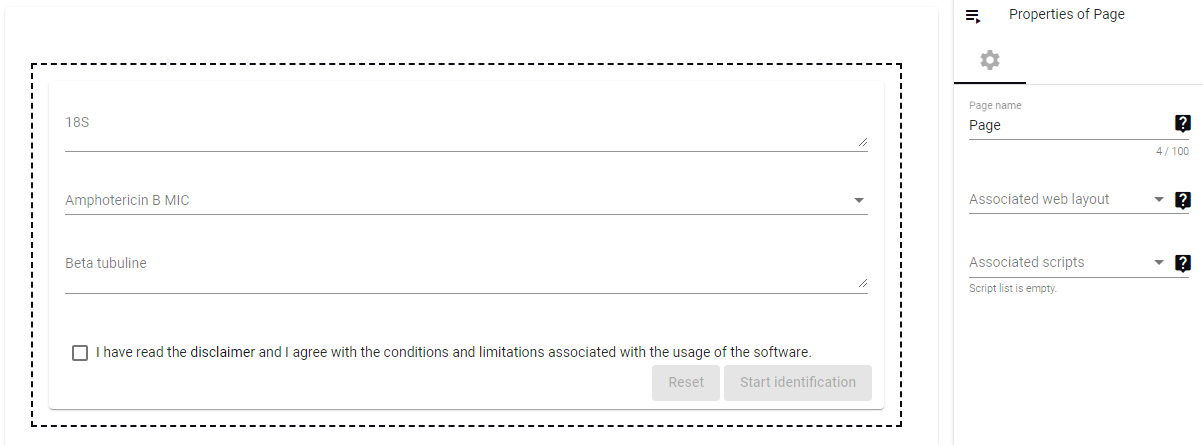Click the Associated web layout field label
Image resolution: width=1203 pixels, height=445 pixels.
1039,199
